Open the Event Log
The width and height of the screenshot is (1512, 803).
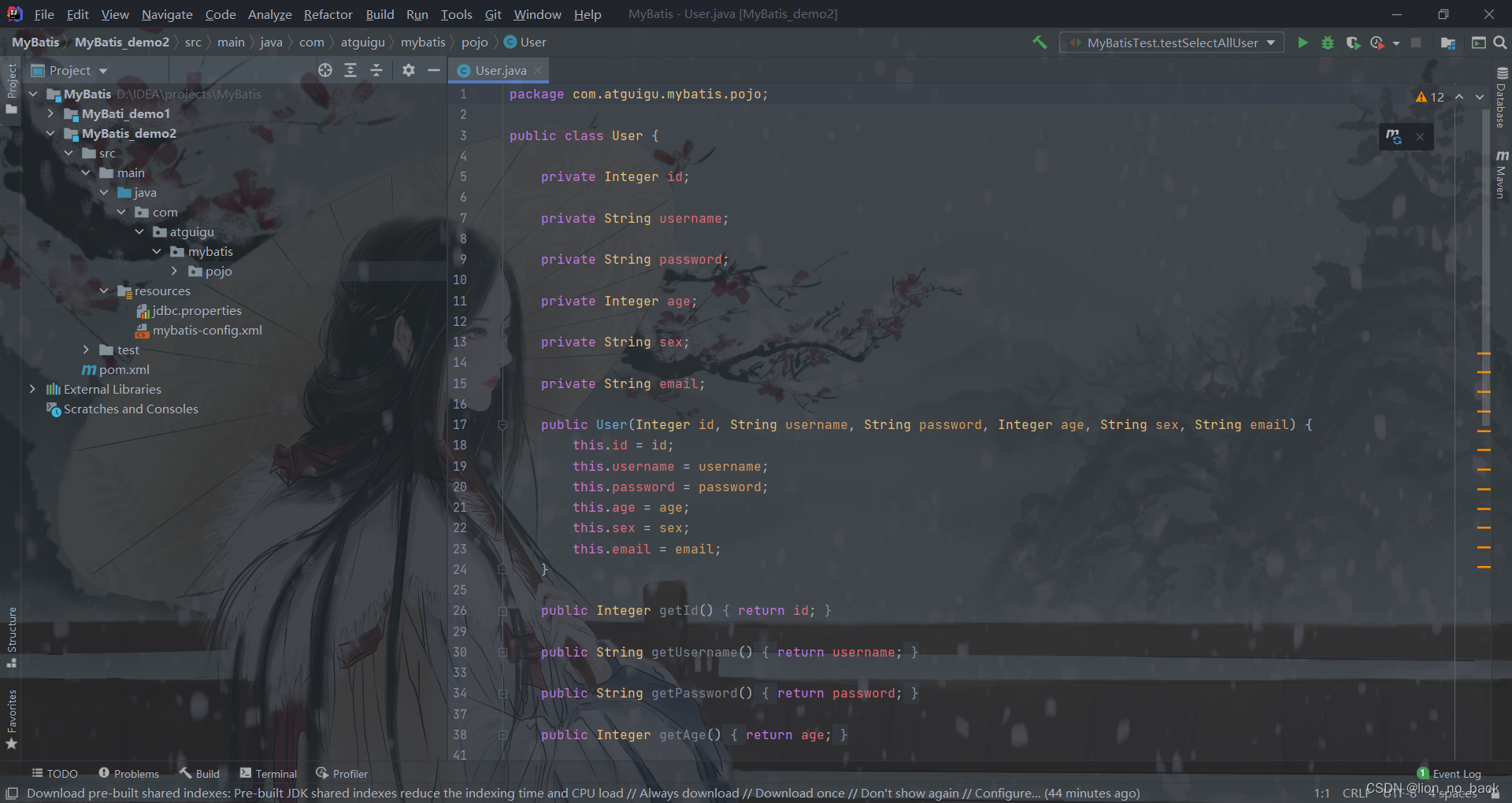pyautogui.click(x=1449, y=773)
